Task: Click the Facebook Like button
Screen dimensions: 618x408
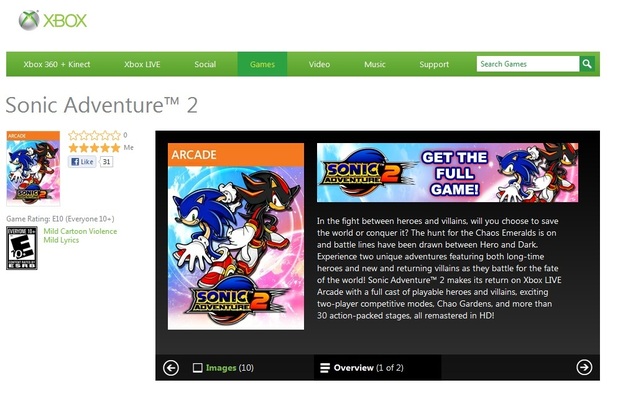Action: pyautogui.click(x=82, y=161)
